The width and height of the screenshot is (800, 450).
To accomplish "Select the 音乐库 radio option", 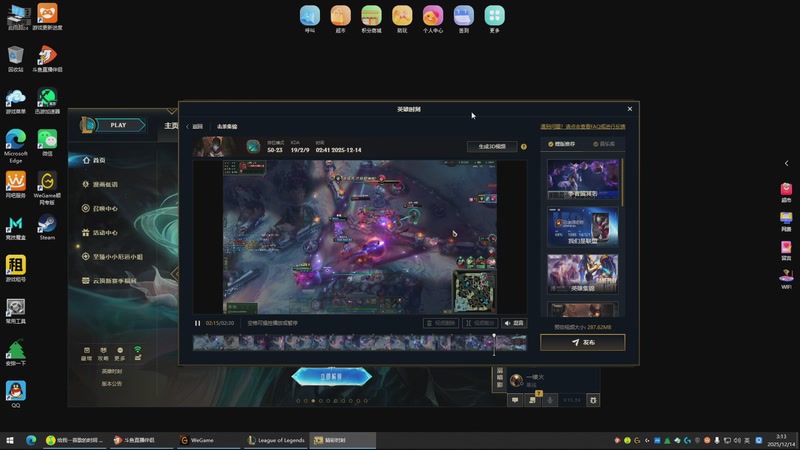I will (604, 144).
